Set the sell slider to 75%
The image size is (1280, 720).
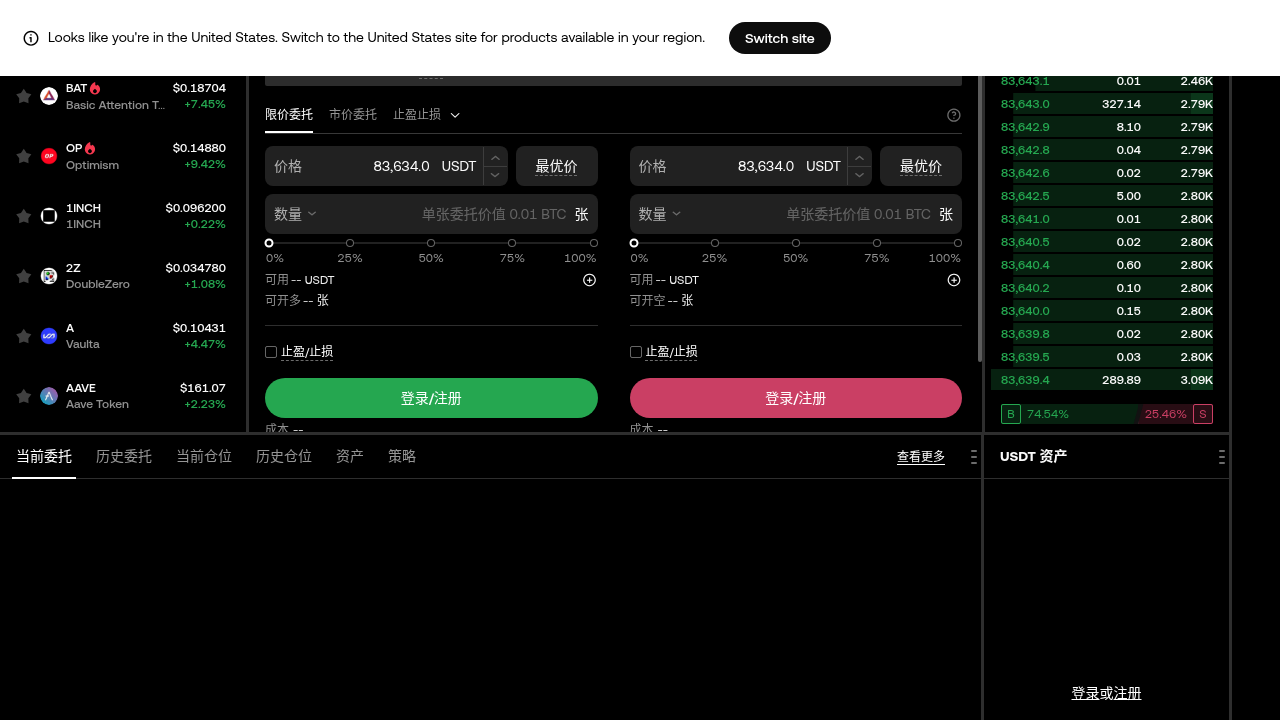point(877,243)
